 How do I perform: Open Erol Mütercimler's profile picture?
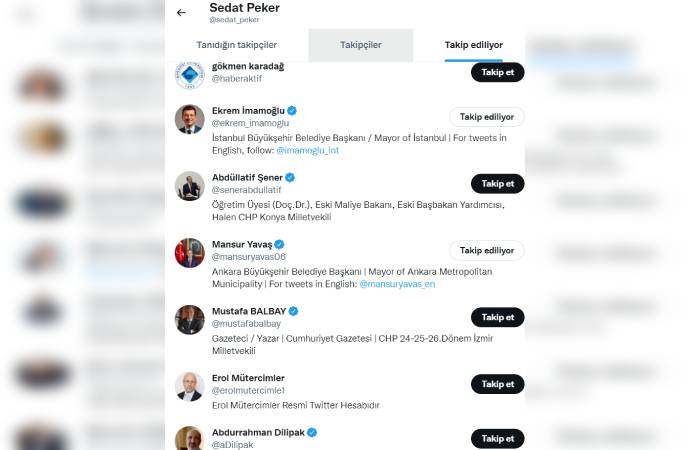coord(190,387)
